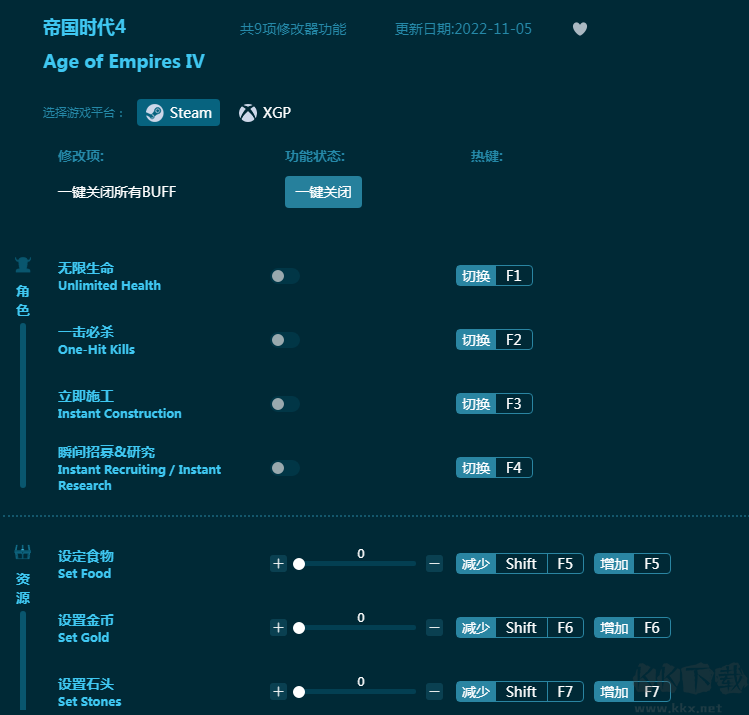Screen dimensions: 749x715
Task: Click the Unlimited Health label
Action: 109,286
